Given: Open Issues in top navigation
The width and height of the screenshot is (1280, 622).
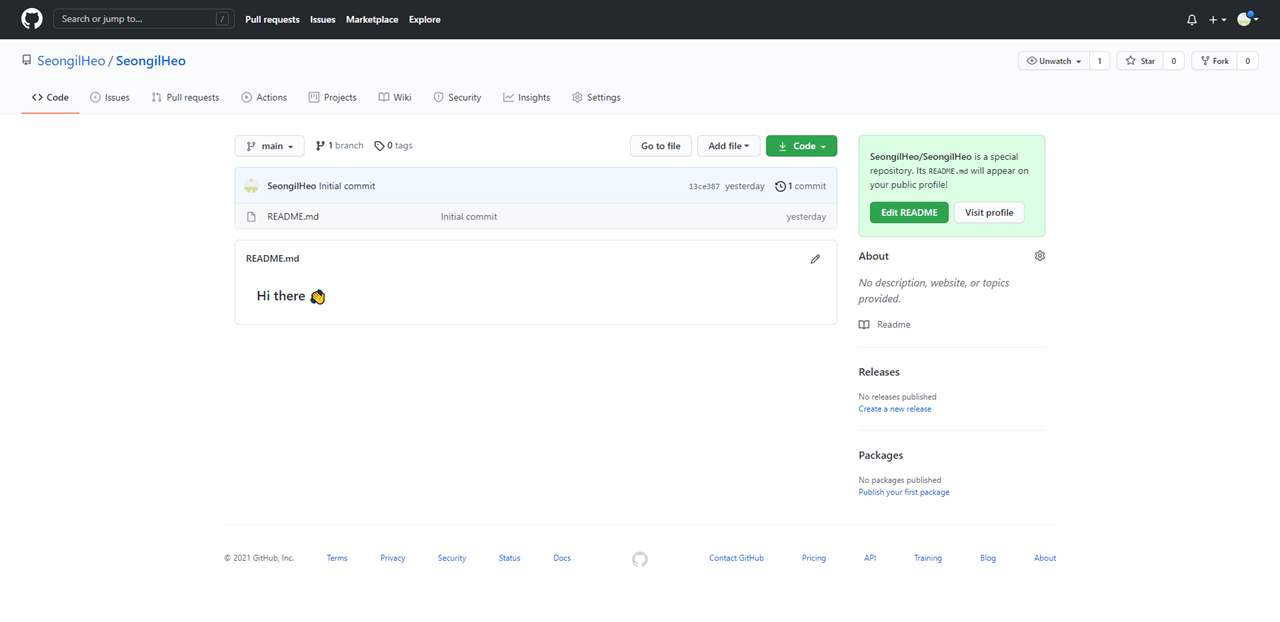Looking at the screenshot, I should [323, 19].
